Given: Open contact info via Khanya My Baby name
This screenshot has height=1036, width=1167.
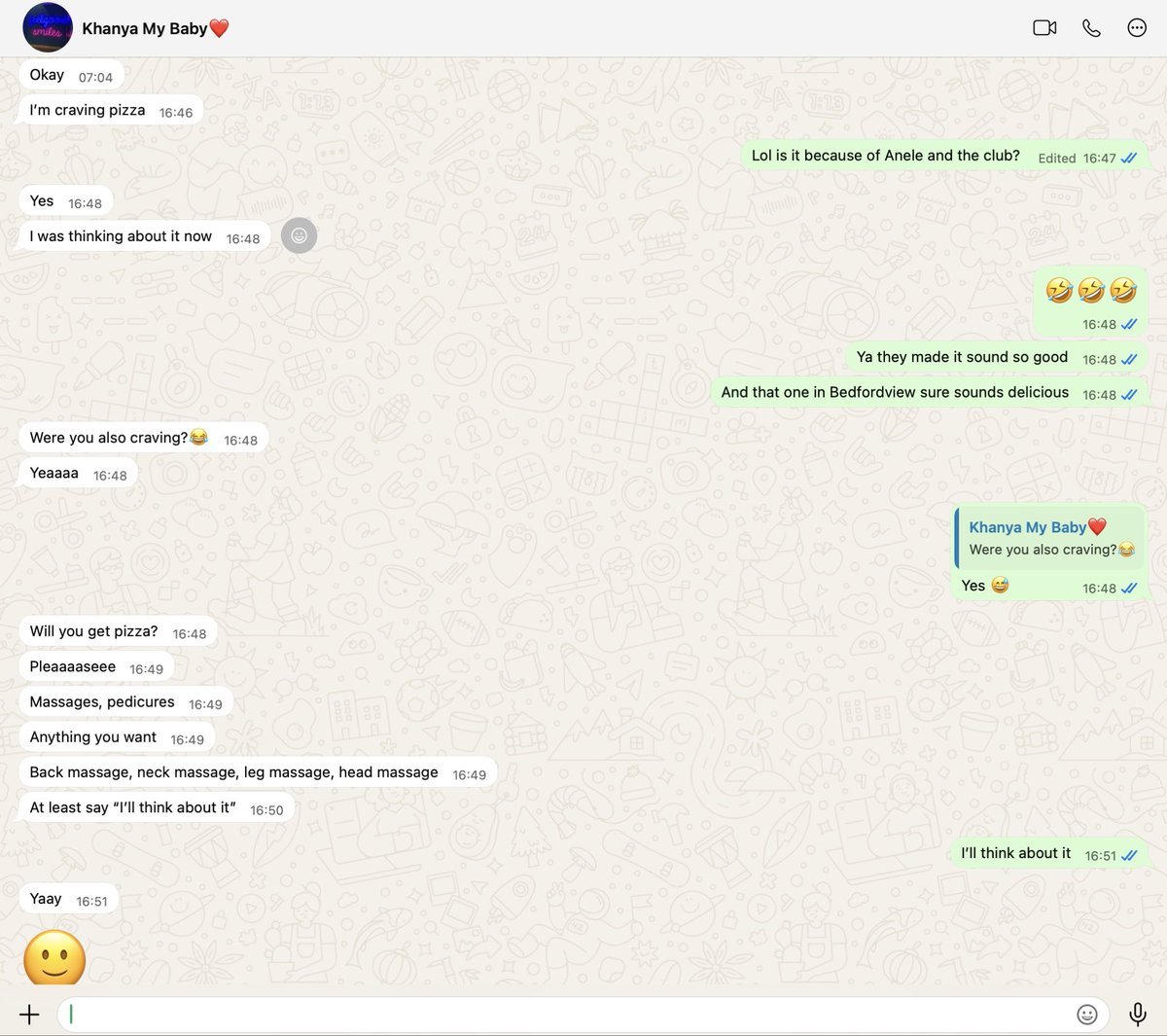Looking at the screenshot, I should point(155,28).
